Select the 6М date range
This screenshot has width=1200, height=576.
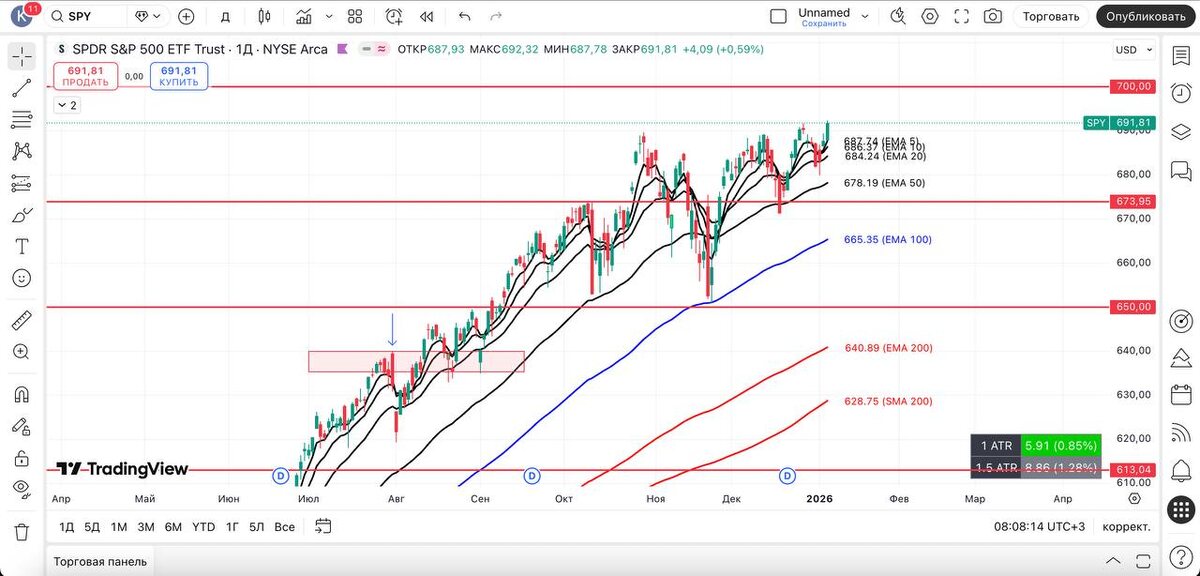coord(173,526)
